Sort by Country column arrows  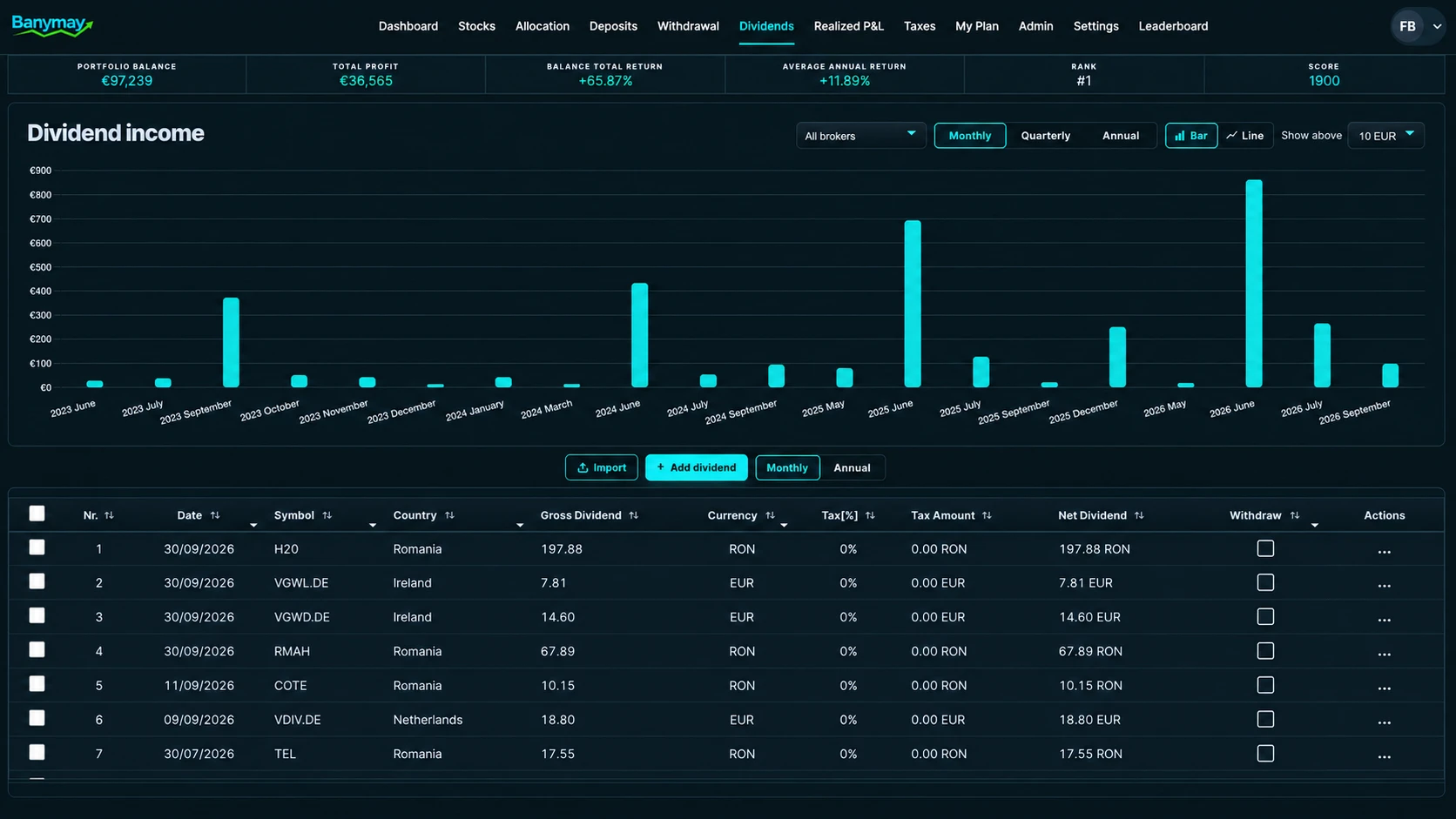click(450, 515)
